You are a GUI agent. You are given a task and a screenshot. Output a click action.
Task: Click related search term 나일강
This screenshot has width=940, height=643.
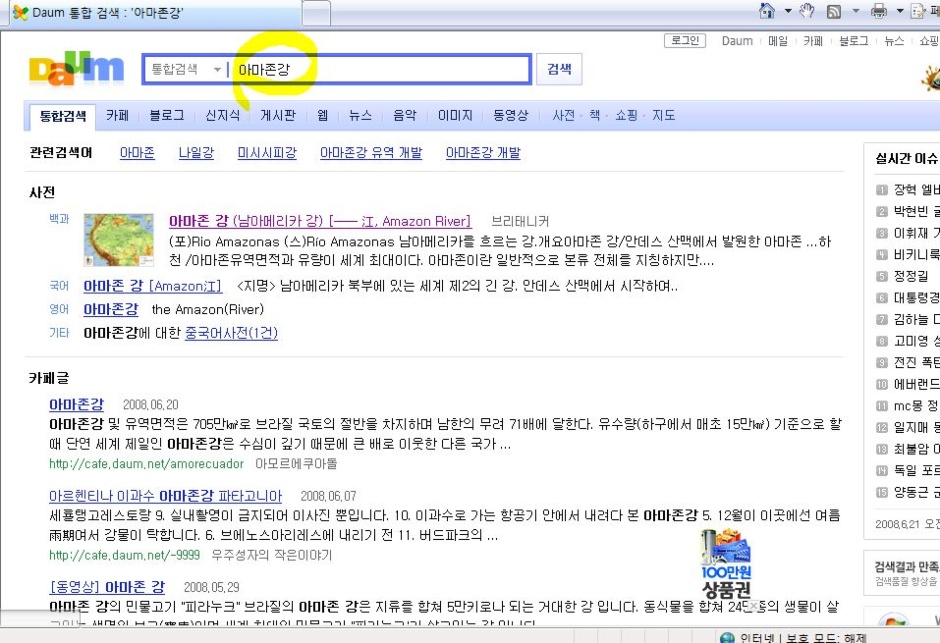196,153
